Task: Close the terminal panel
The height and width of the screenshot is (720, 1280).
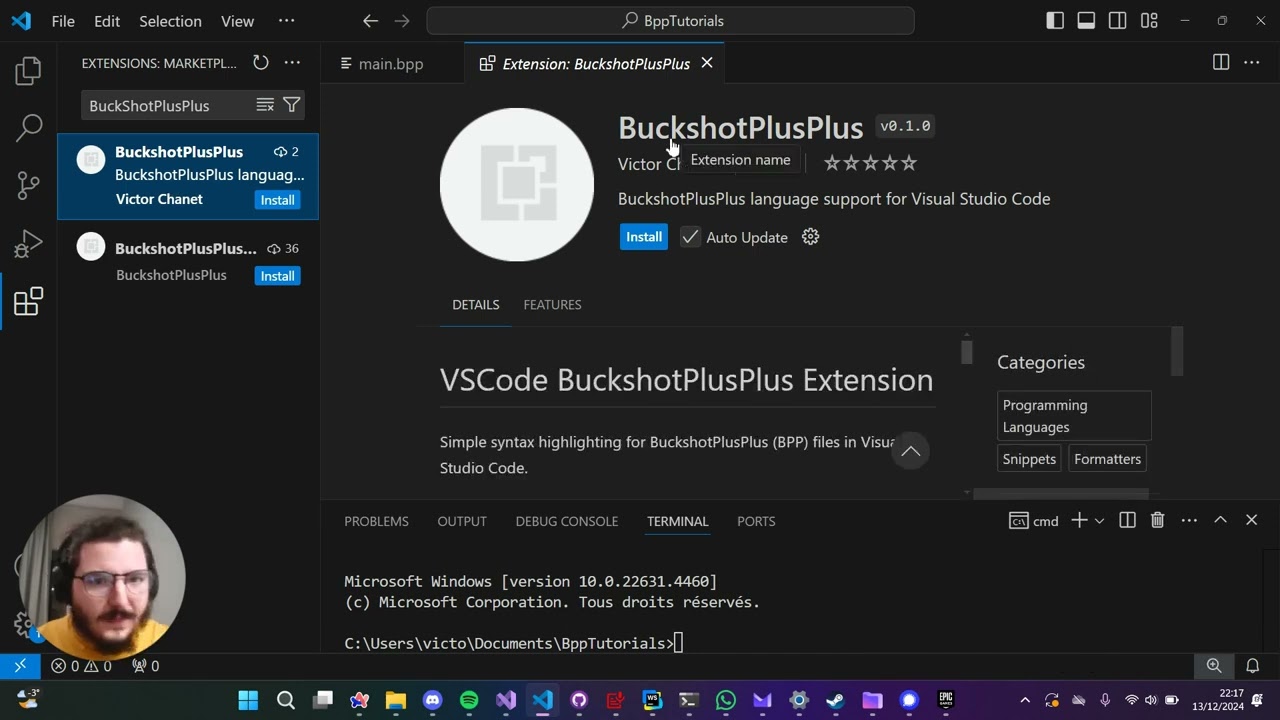Action: [1251, 520]
